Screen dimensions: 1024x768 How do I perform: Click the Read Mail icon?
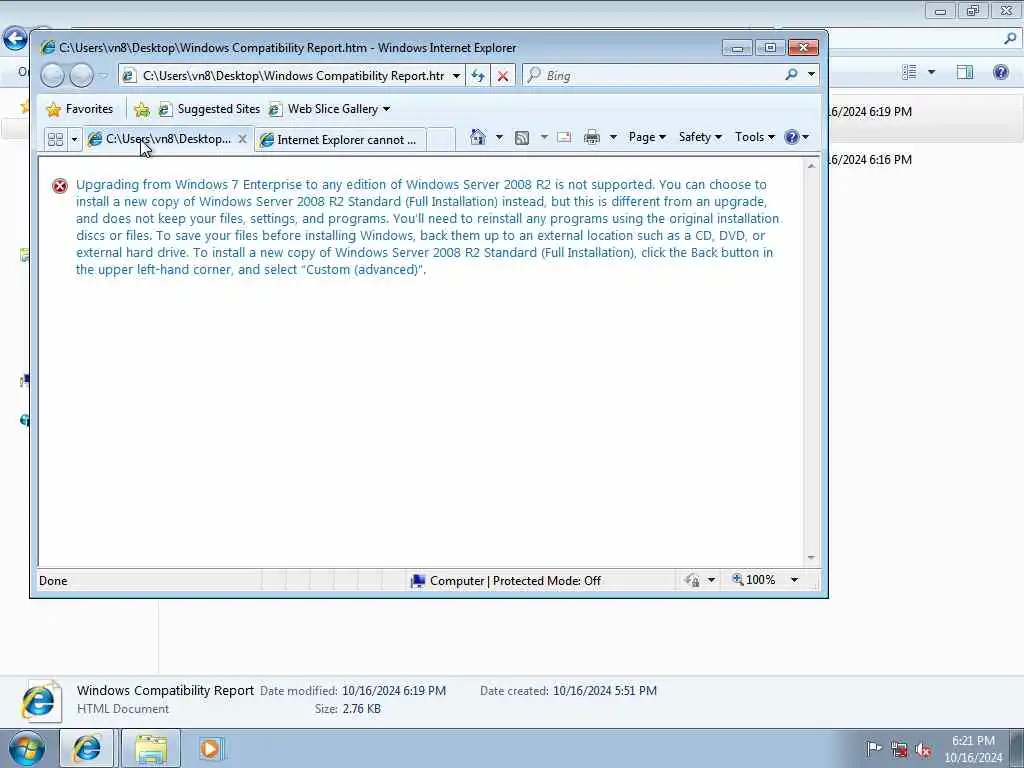564,137
